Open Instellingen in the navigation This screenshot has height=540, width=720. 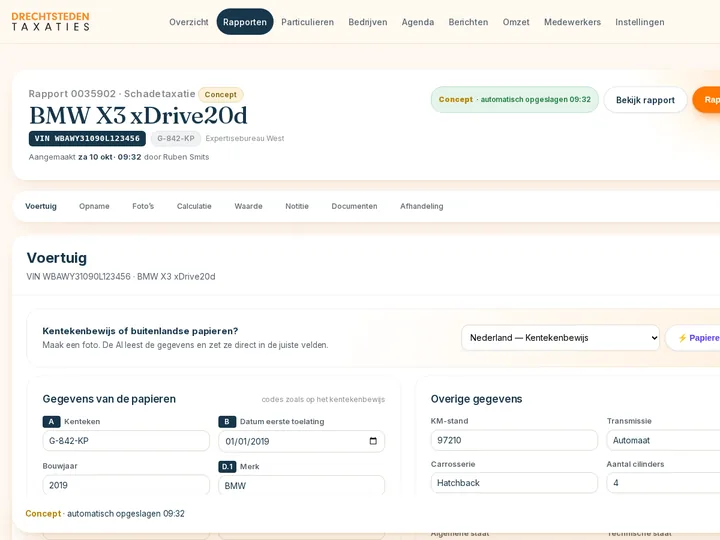point(640,22)
